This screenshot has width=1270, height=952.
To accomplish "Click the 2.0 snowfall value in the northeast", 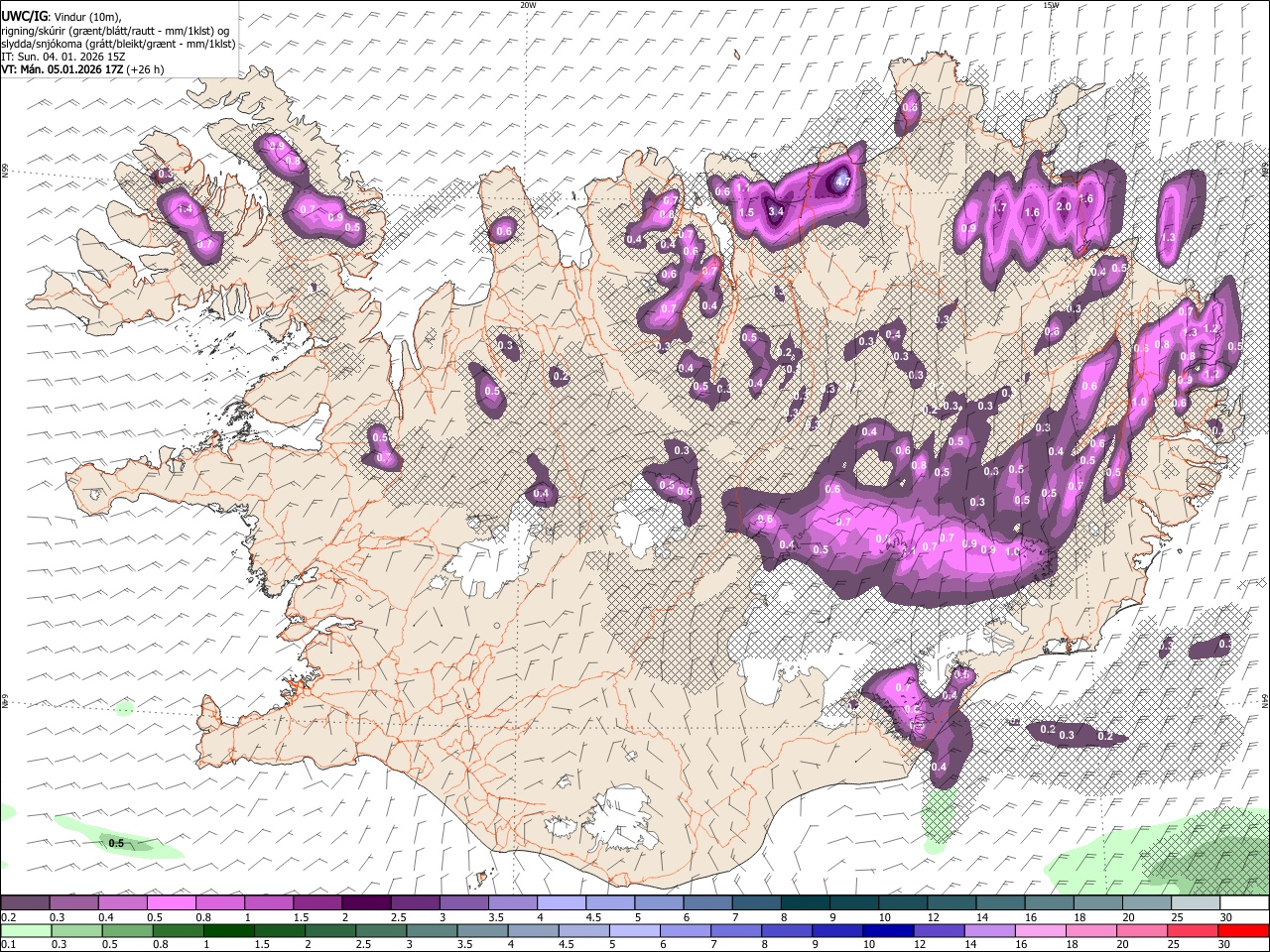I will (x=1064, y=206).
